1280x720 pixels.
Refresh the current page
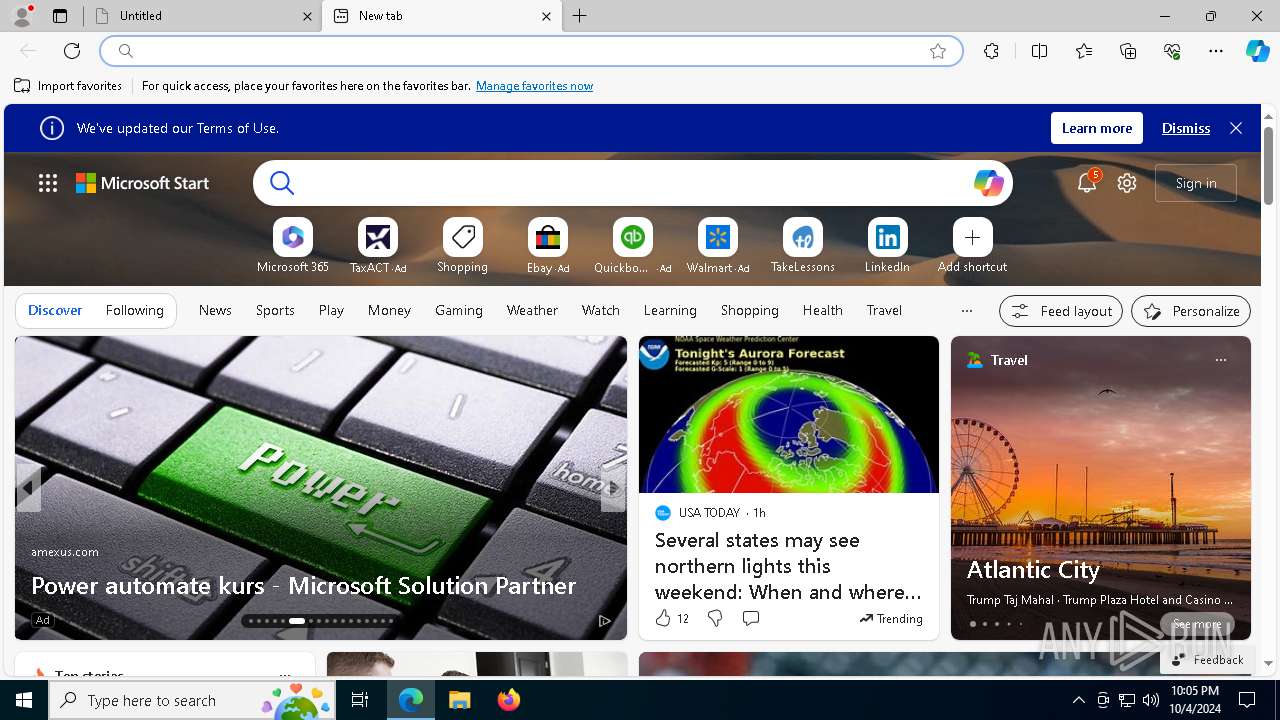tap(72, 51)
